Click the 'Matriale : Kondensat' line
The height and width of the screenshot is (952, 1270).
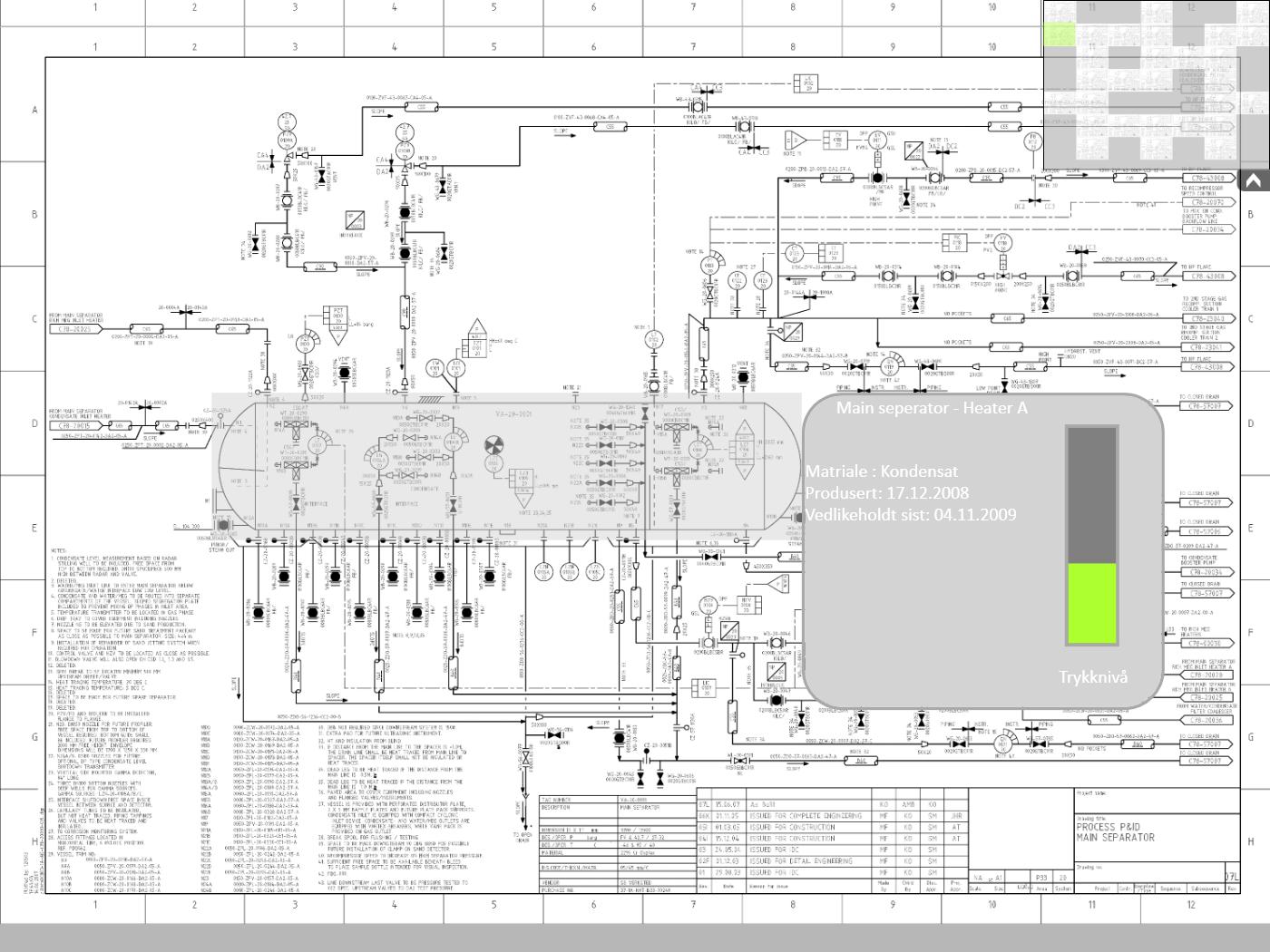click(x=882, y=471)
